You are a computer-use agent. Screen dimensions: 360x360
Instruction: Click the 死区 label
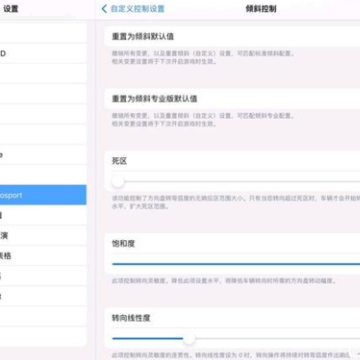(x=119, y=161)
